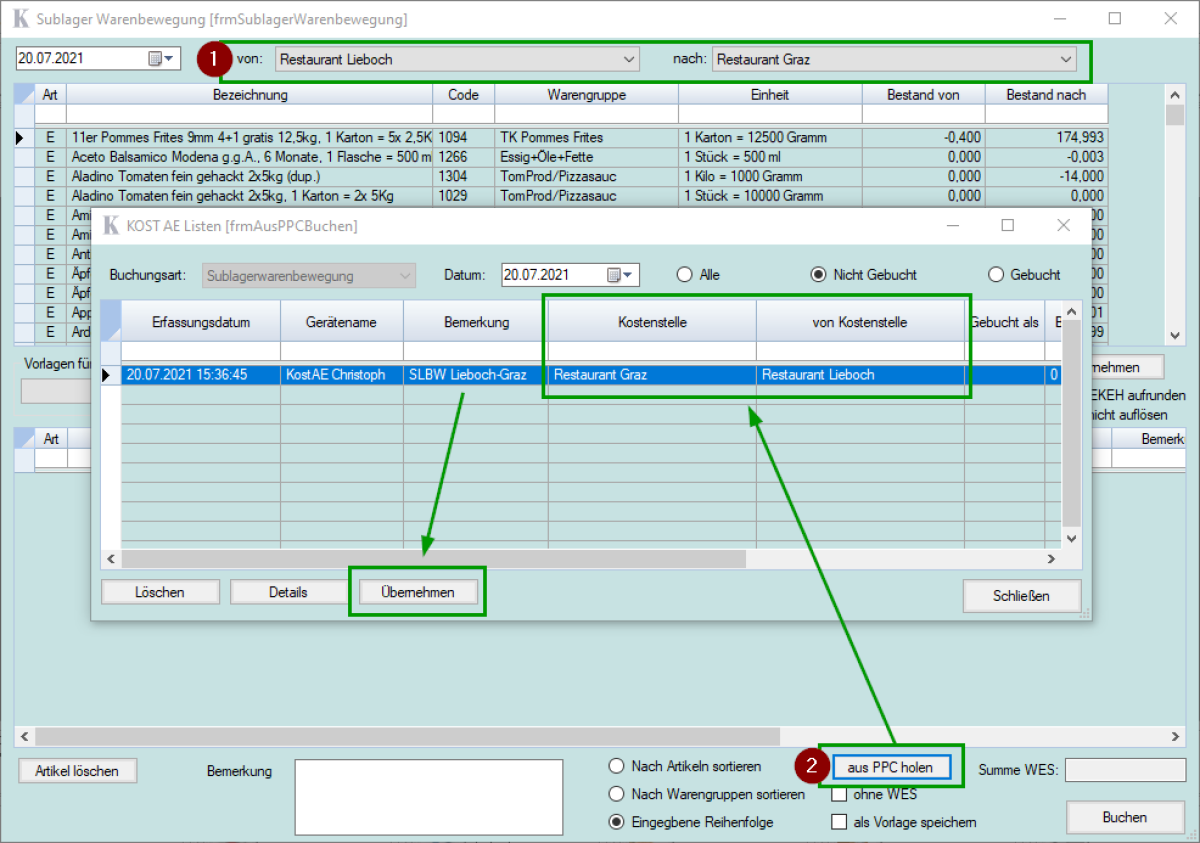The width and height of the screenshot is (1200, 843).
Task: Click the filter cell under Kostenstelle
Action: (652, 350)
